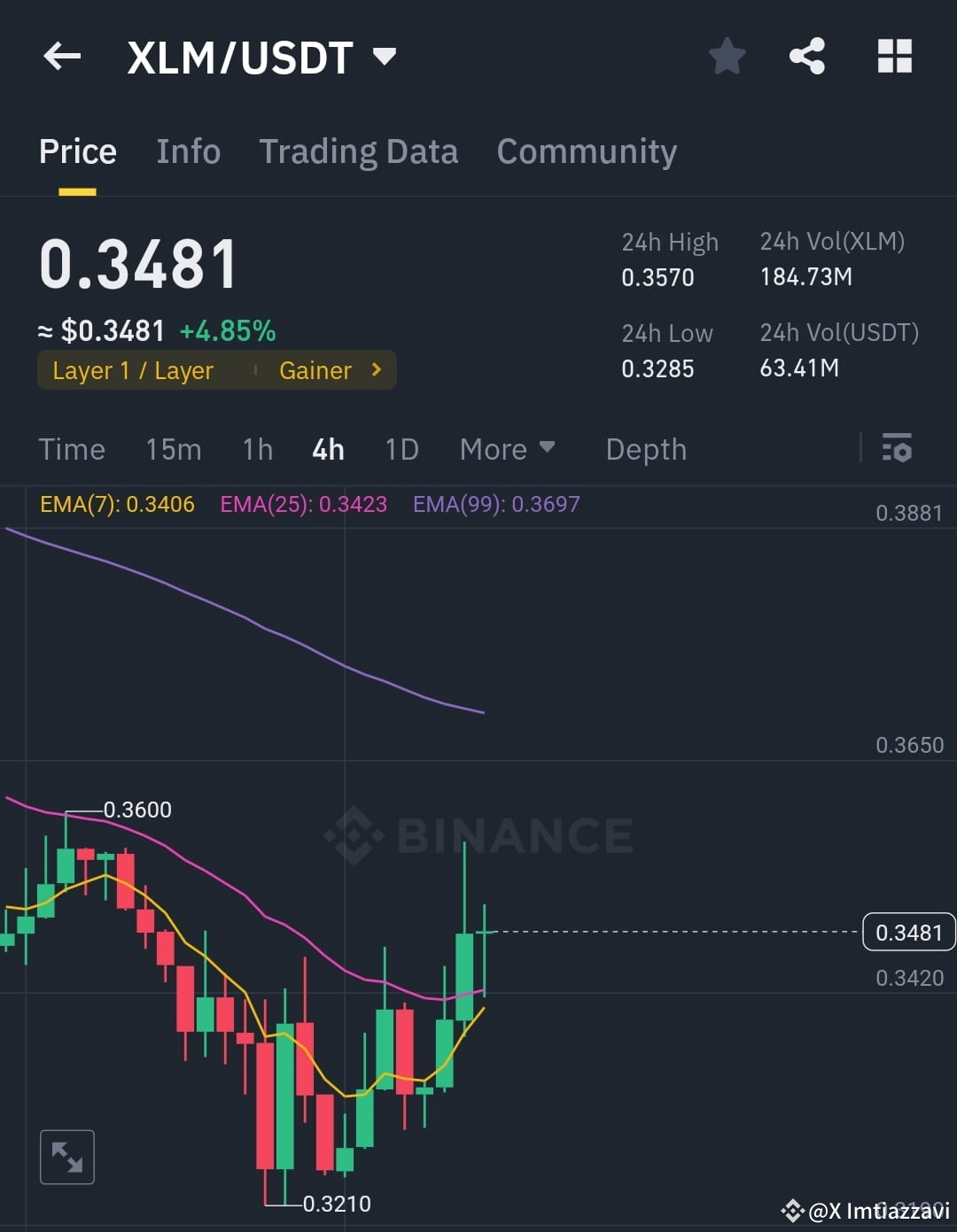Image resolution: width=957 pixels, height=1232 pixels.
Task: Open the Trading Data tab
Action: click(x=358, y=151)
